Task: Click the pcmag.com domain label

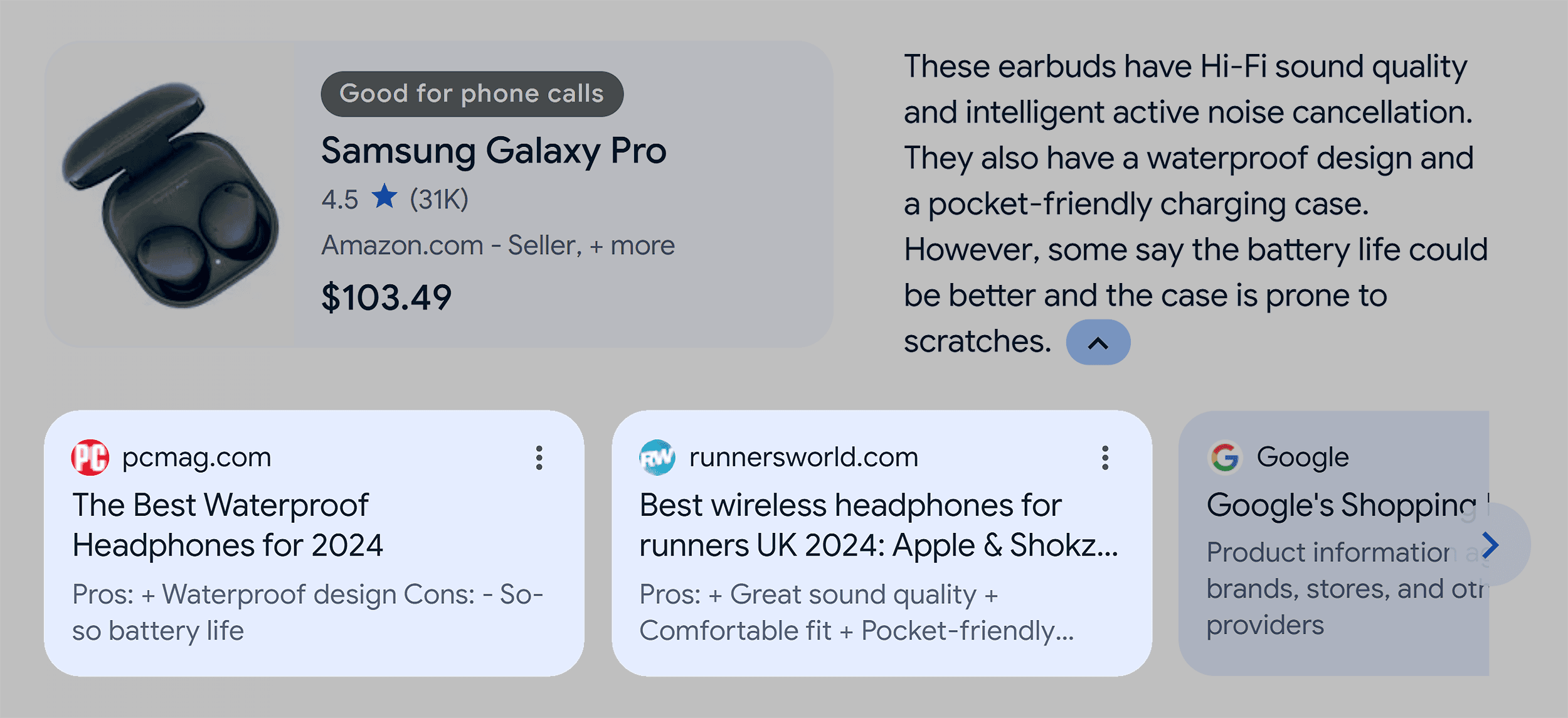Action: tap(196, 458)
